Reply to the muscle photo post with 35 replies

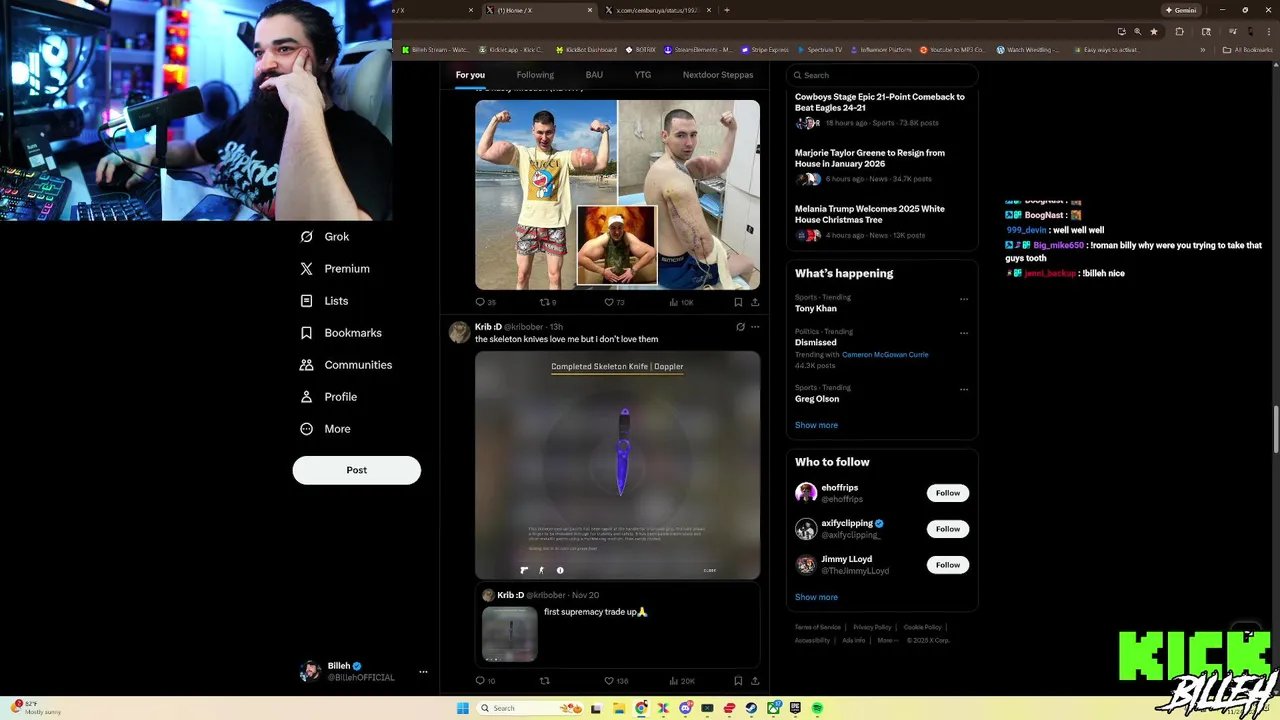(485, 302)
